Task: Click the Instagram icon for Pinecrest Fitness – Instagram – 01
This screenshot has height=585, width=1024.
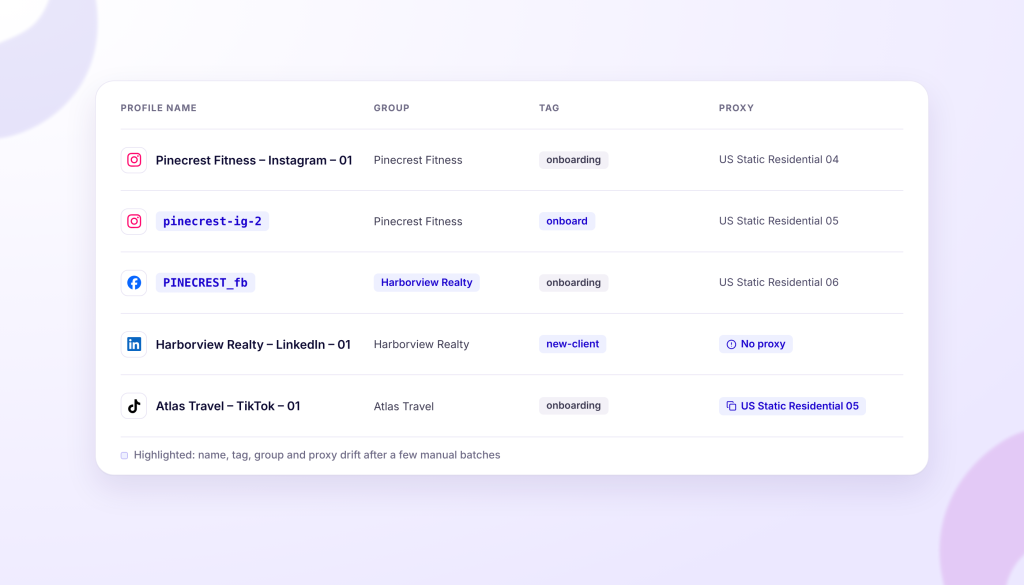Action: tap(134, 160)
